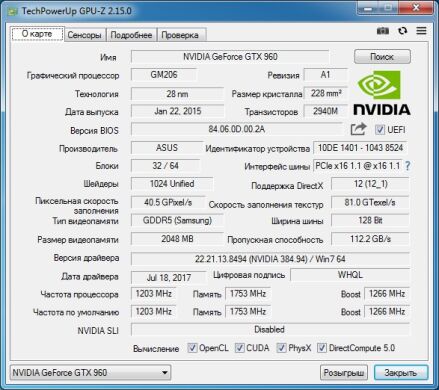This screenshot has height=390, width=439.
Task: Click the 2940M transistors value
Action: [325, 111]
